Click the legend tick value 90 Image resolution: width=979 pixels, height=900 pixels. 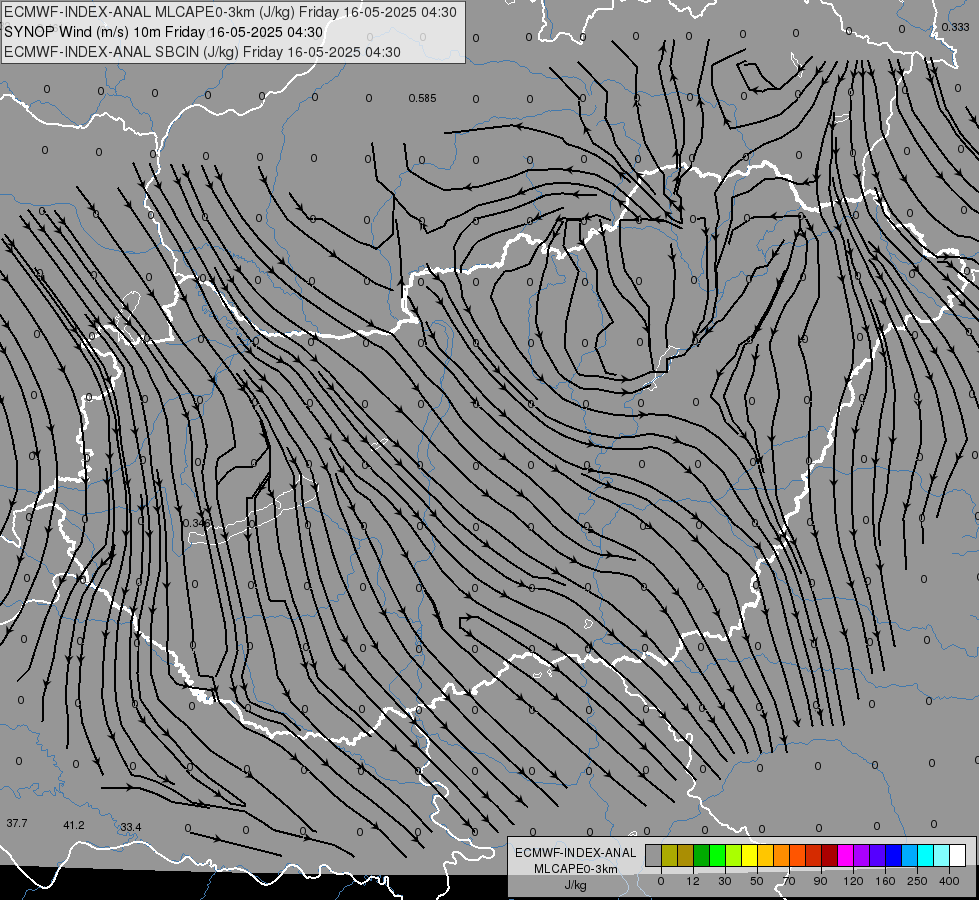pyautogui.click(x=820, y=881)
